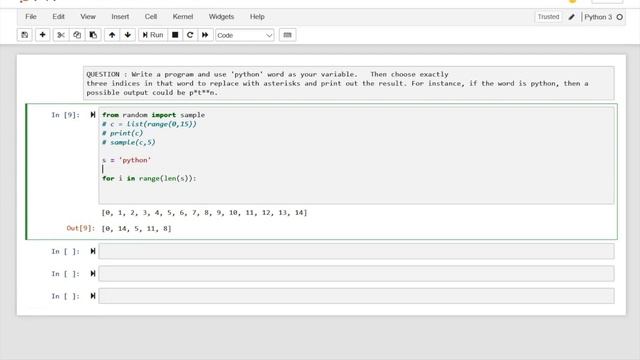The width and height of the screenshot is (640, 360).
Task: Run the second empty cell via its run icon
Action: [93, 273]
